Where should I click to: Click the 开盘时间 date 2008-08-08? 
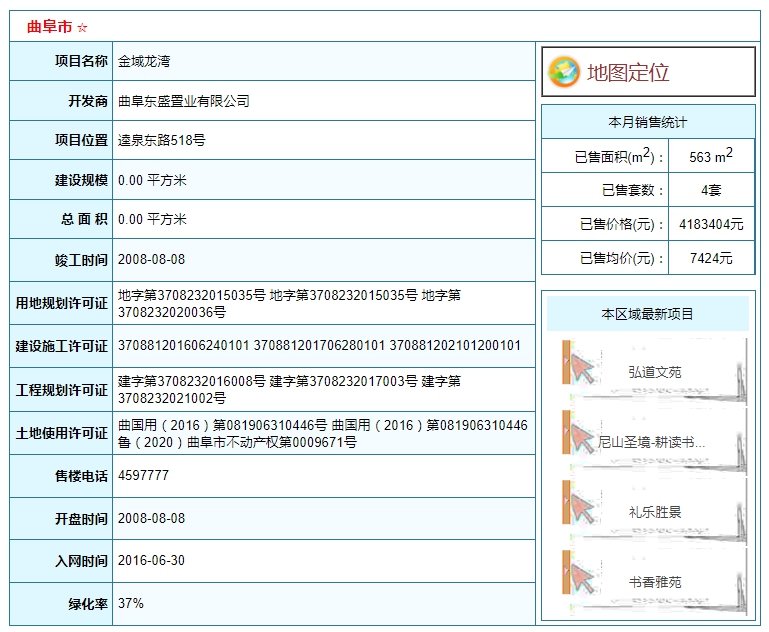[x=151, y=518]
